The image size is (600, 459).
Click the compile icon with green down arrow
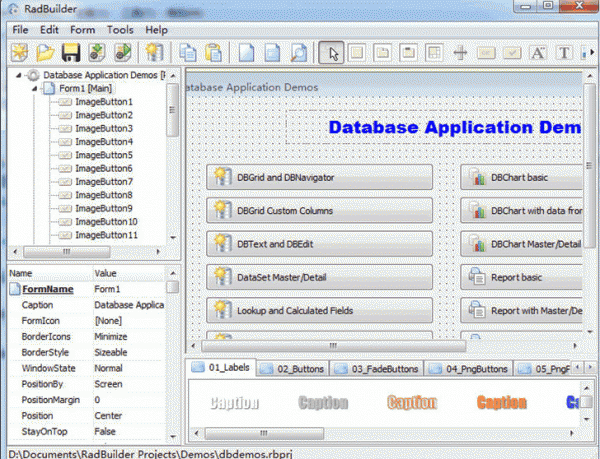pos(97,52)
